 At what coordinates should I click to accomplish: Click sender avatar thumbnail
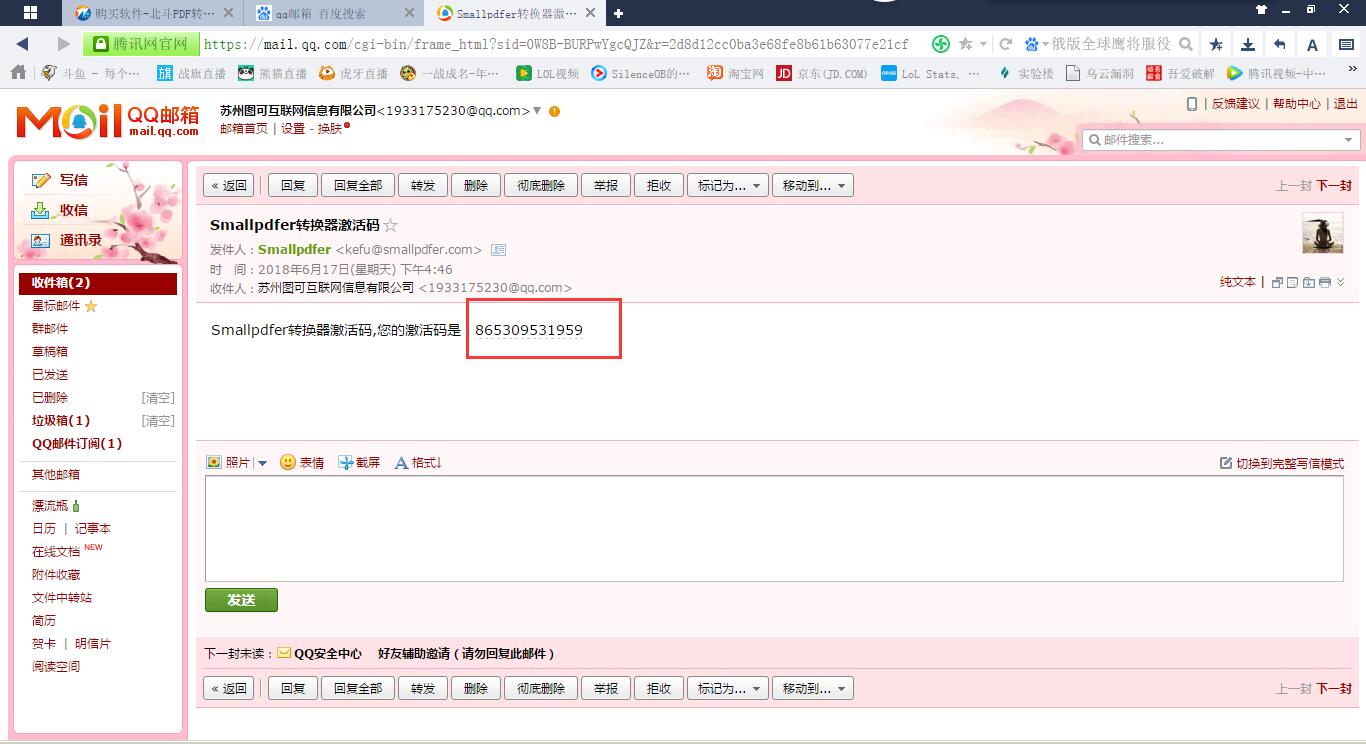pos(1322,233)
